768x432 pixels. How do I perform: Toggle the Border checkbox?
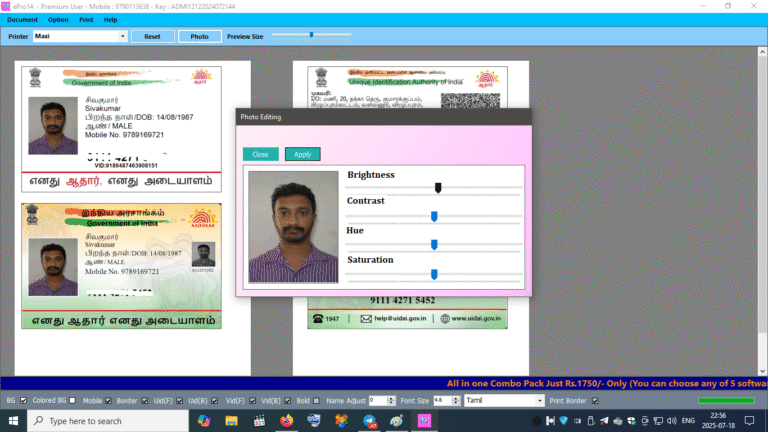pyautogui.click(x=144, y=401)
